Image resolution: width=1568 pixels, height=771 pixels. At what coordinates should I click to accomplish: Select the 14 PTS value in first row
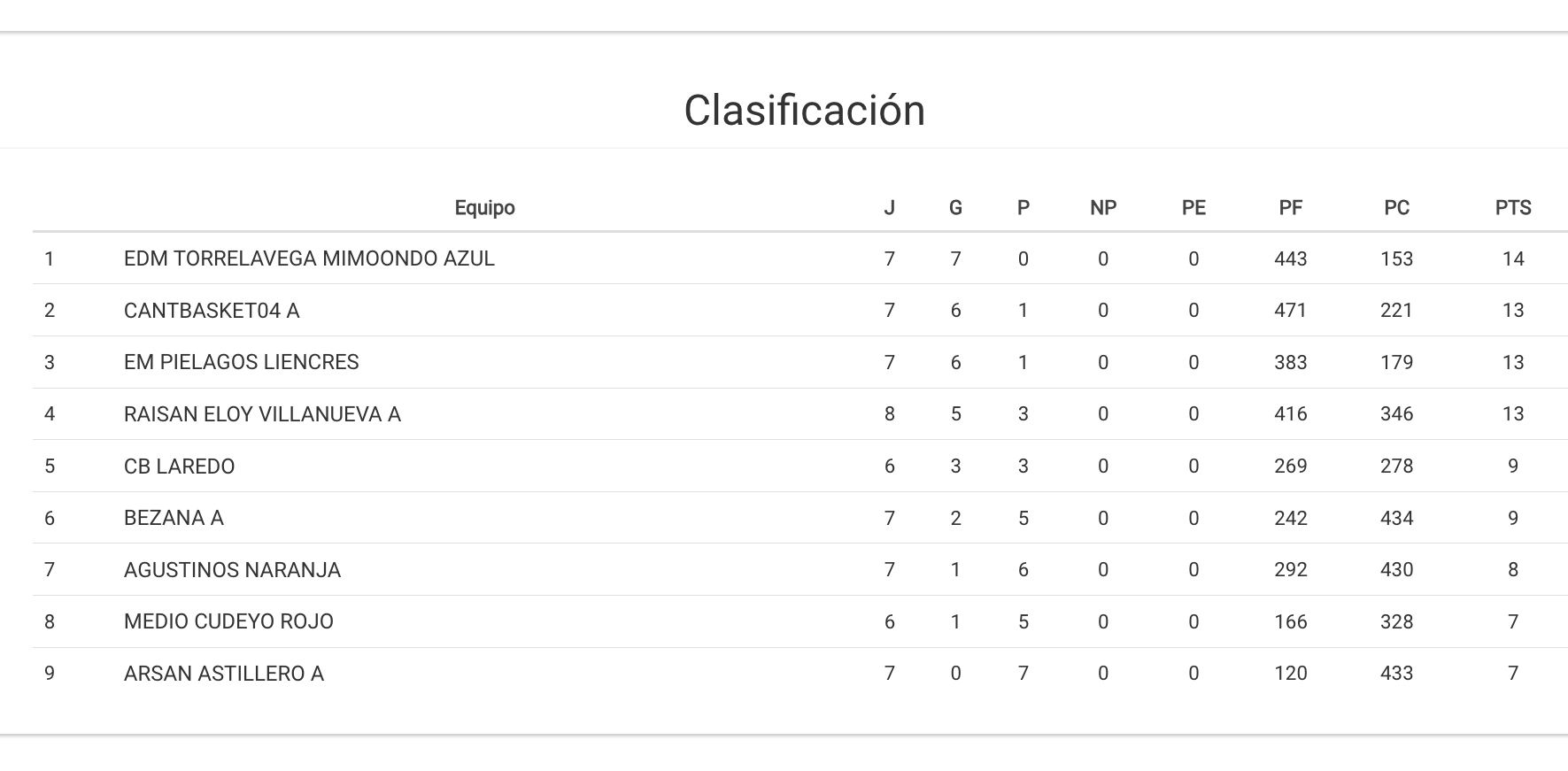[x=1512, y=258]
